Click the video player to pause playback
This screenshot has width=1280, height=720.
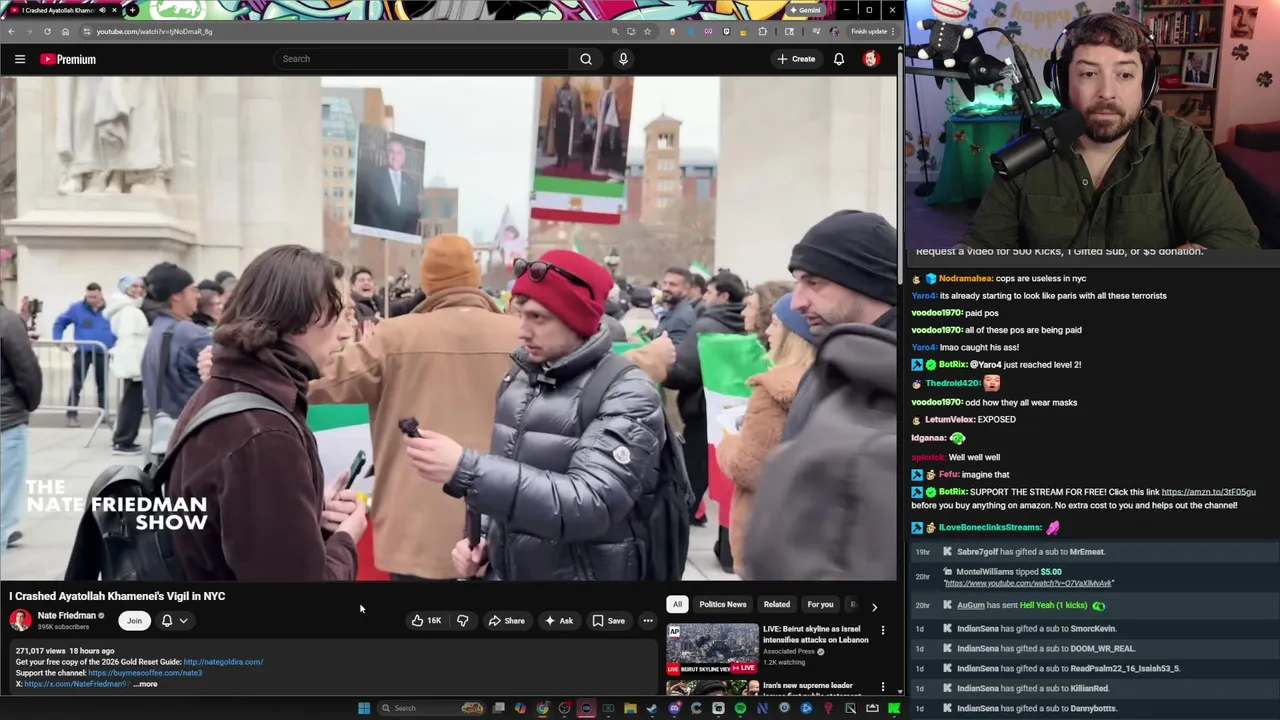[x=449, y=328]
